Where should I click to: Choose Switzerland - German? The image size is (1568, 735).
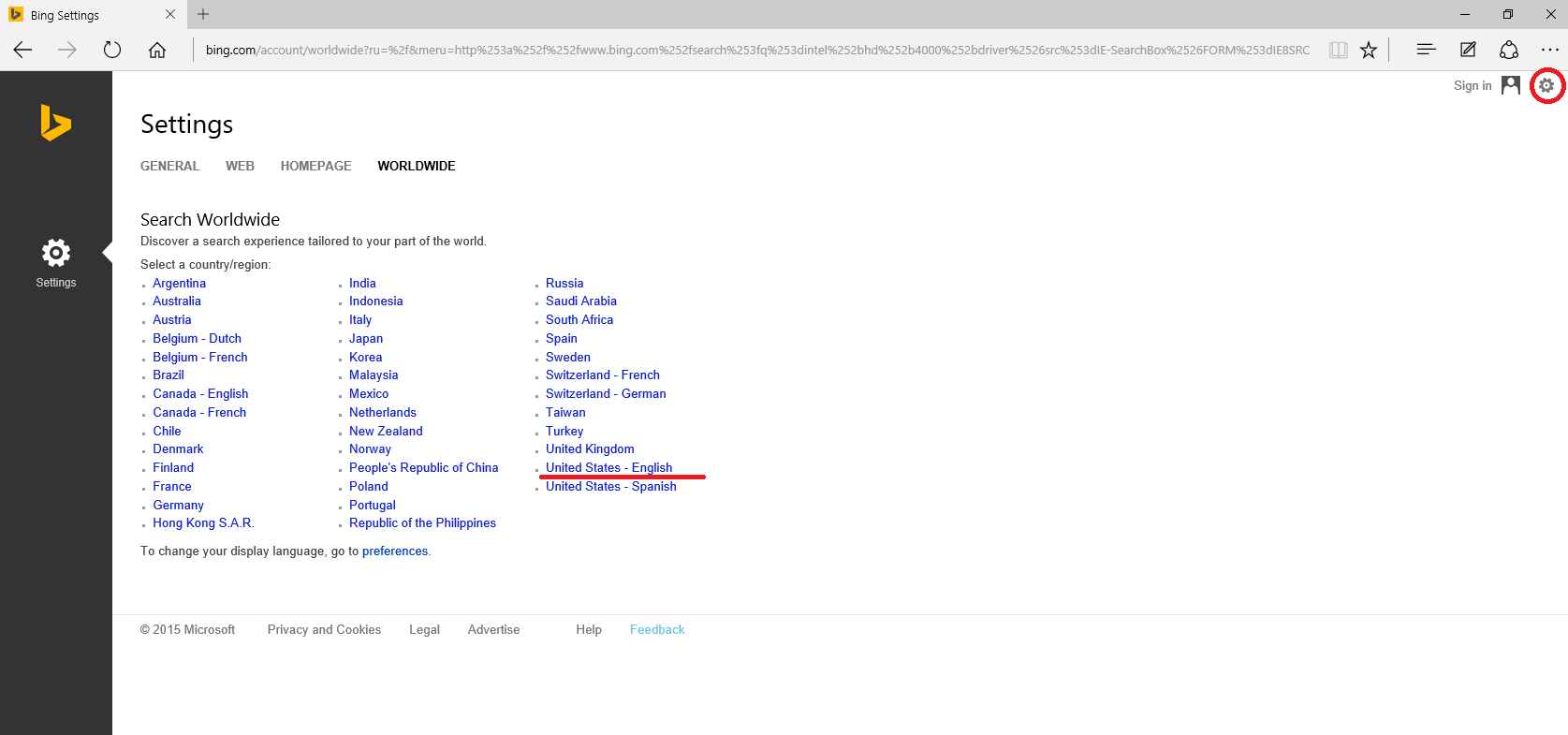[x=606, y=393]
